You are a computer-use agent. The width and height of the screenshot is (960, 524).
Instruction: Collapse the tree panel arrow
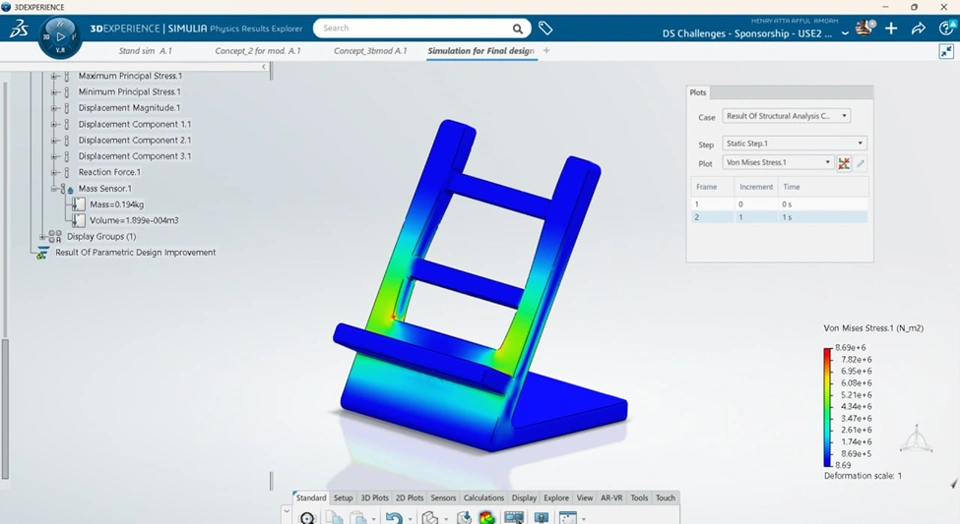click(x=264, y=67)
